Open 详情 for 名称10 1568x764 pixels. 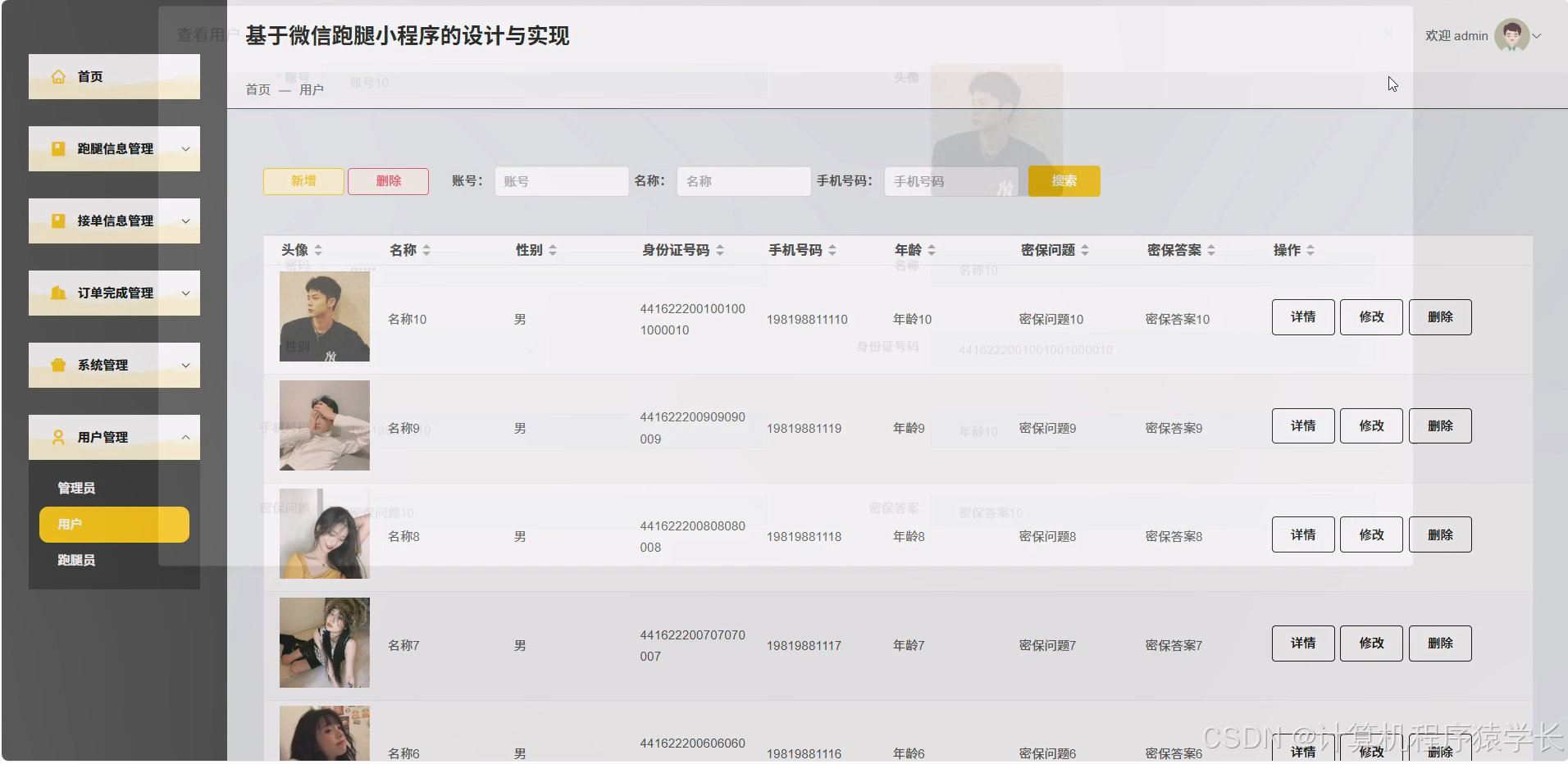[1303, 317]
